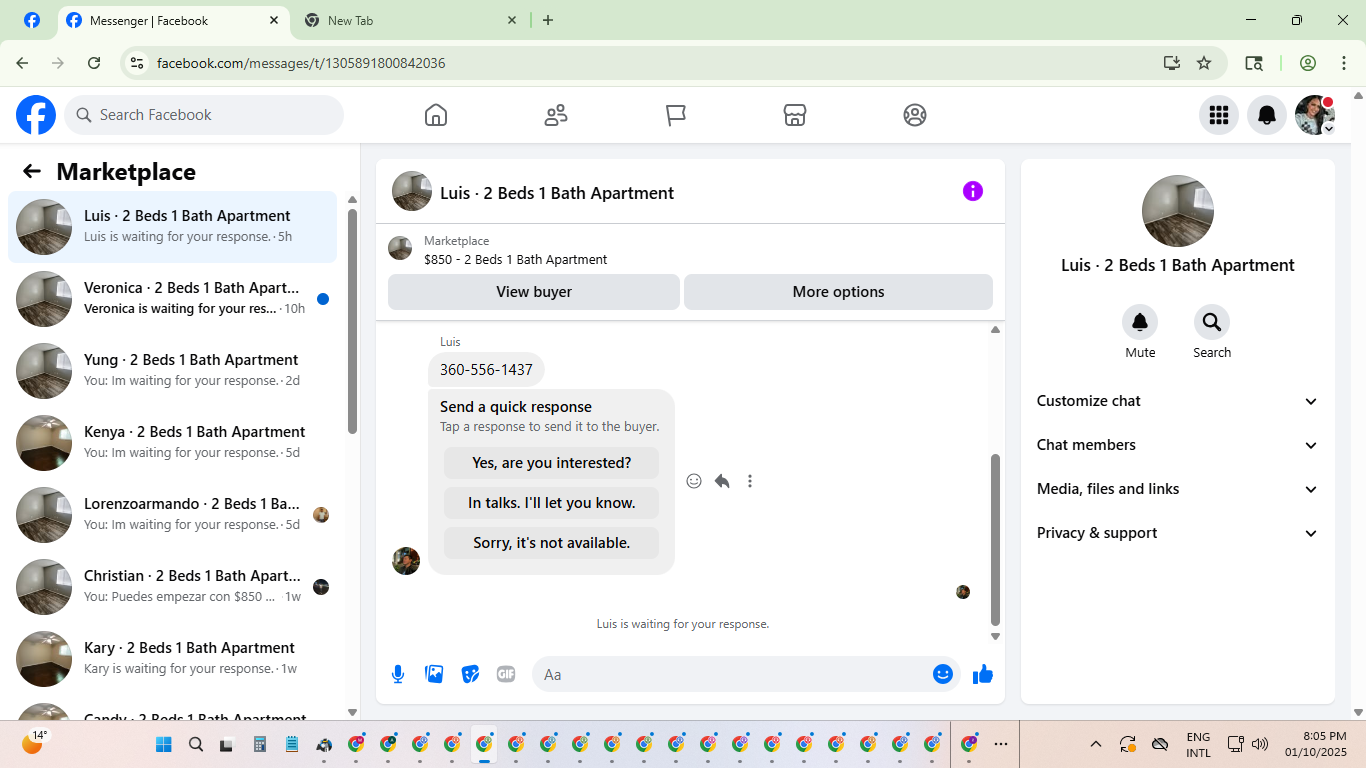Screen dimensions: 1366x768
Task: Send 'Sorry, it's not available.' response
Action: pos(551,543)
